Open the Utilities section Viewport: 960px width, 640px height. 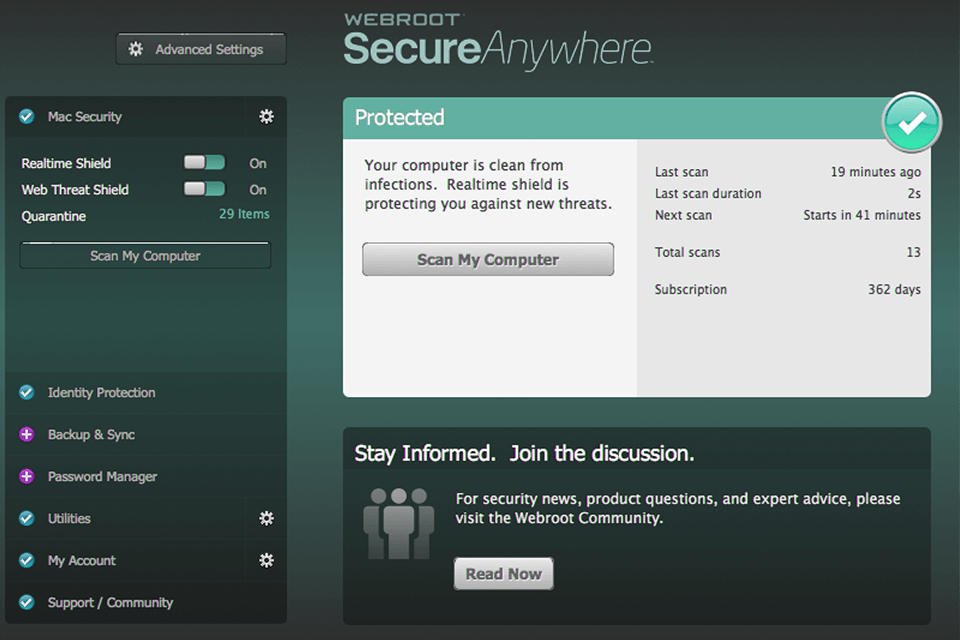click(x=69, y=519)
